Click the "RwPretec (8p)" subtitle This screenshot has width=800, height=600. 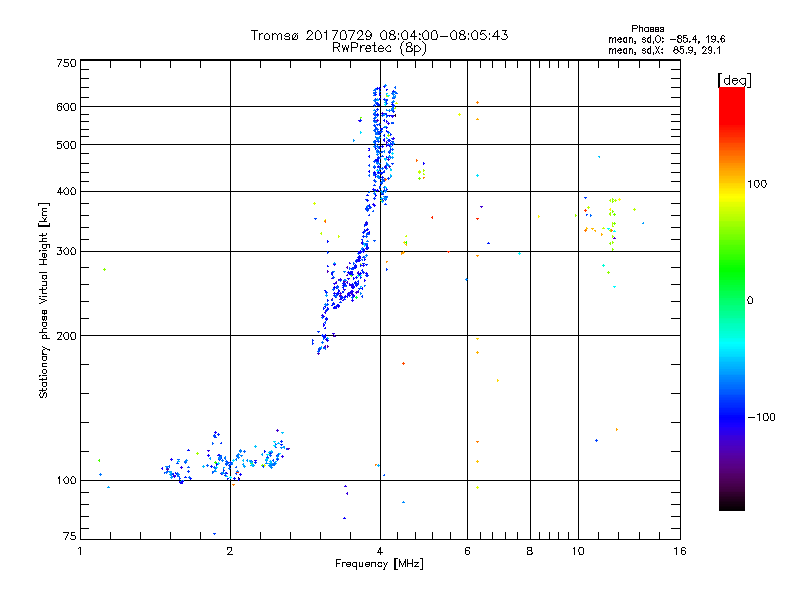tap(379, 48)
